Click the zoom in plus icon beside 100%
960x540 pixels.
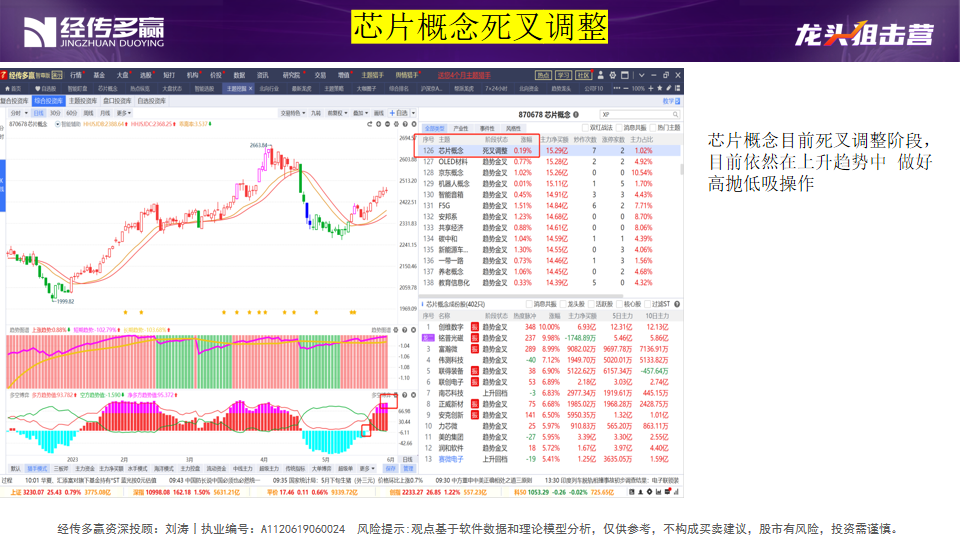(651, 89)
